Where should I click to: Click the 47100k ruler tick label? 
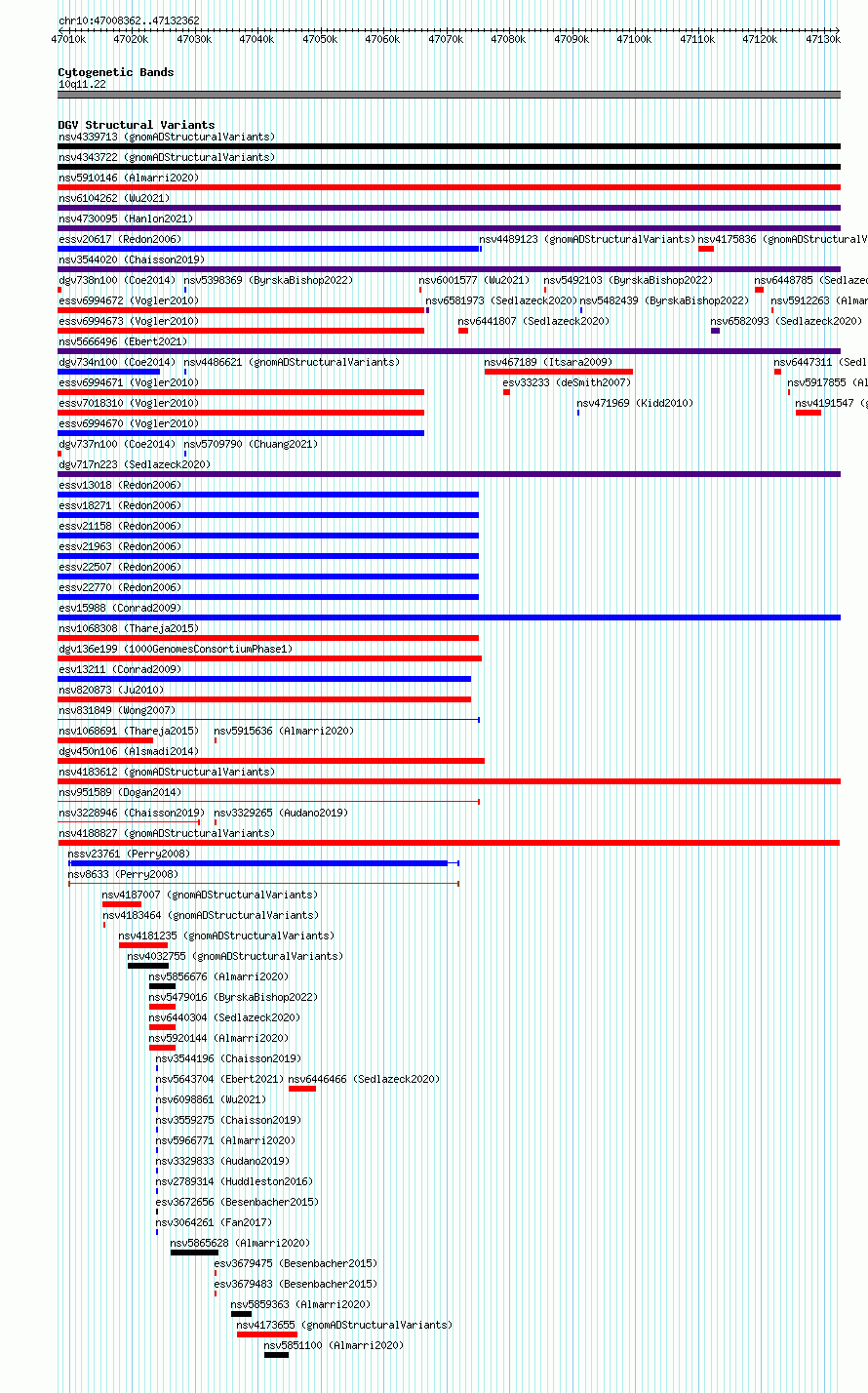[634, 39]
